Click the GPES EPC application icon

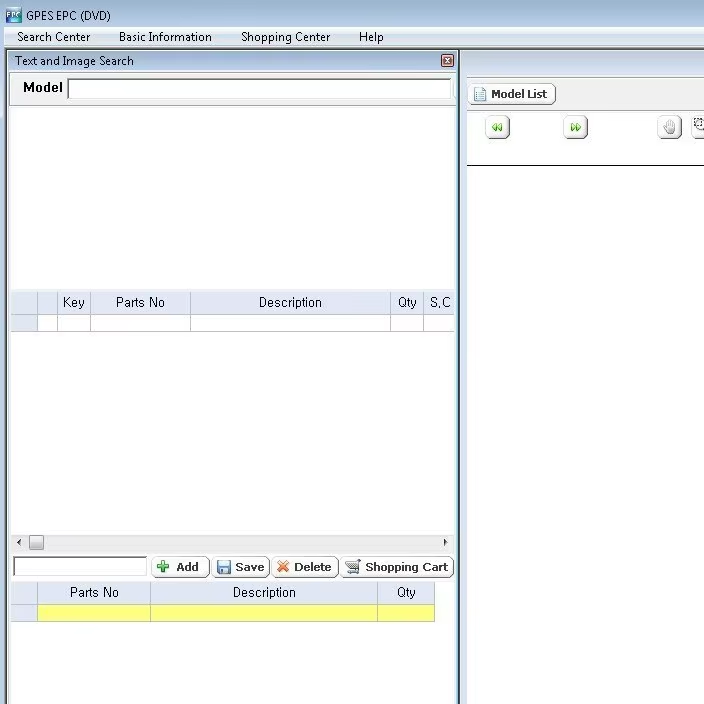click(13, 15)
